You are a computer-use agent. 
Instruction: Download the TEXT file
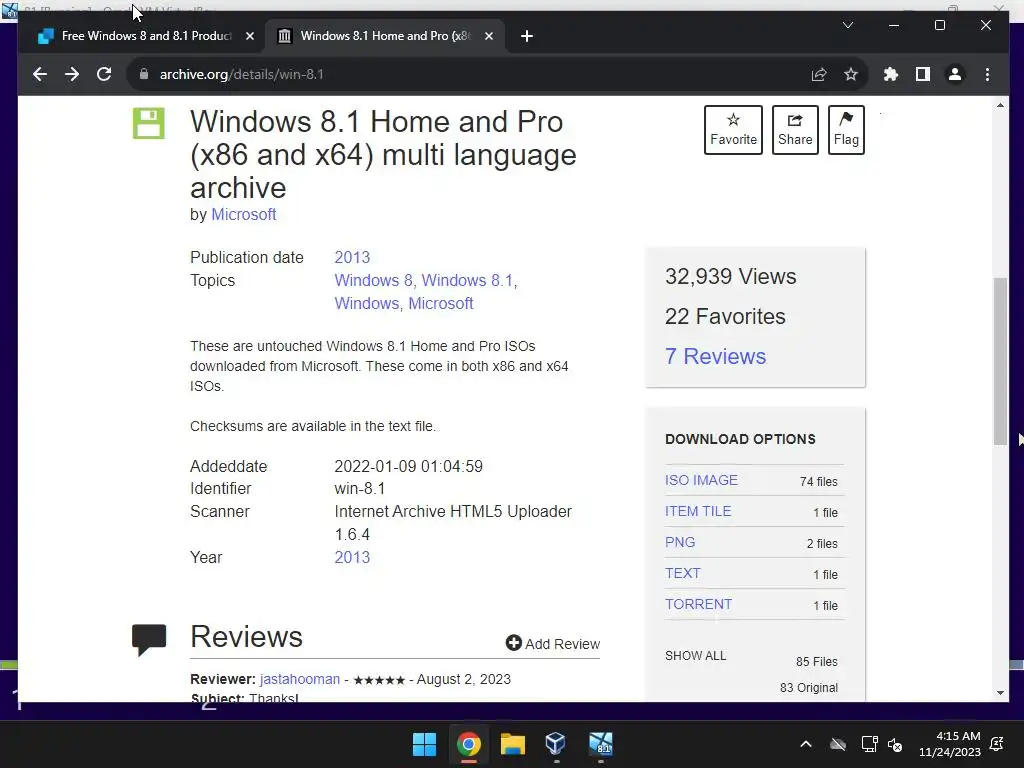point(682,573)
